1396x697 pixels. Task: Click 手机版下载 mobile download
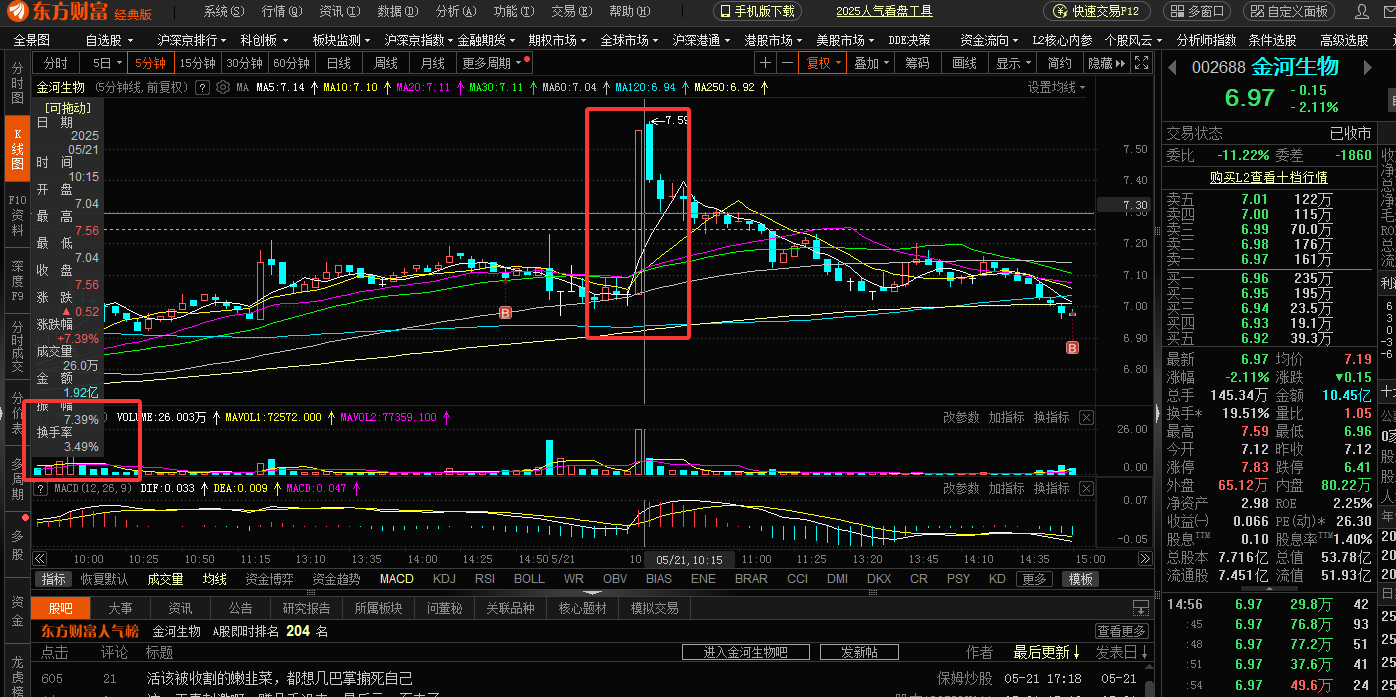click(x=756, y=11)
